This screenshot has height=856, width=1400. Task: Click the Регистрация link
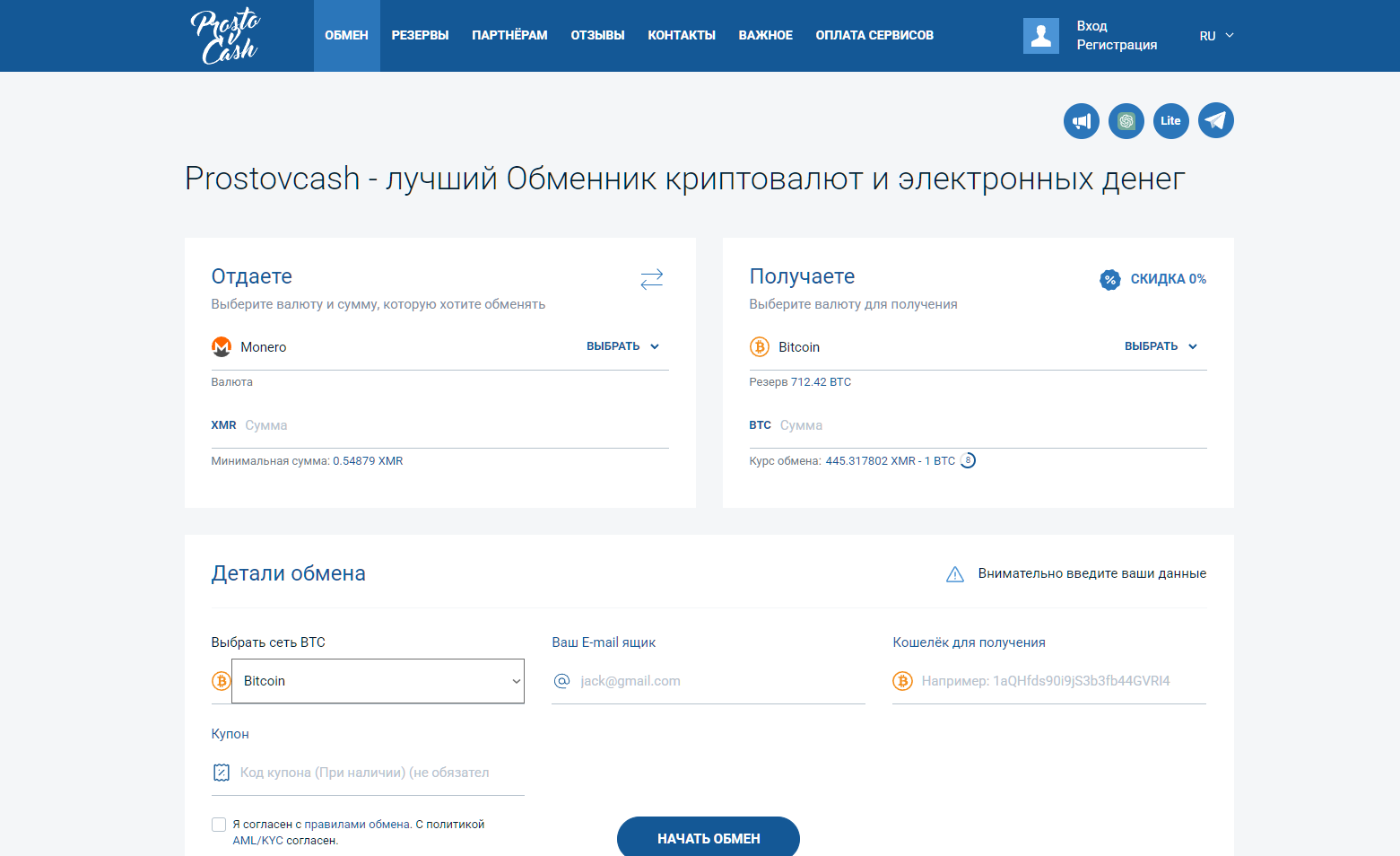click(x=1117, y=45)
